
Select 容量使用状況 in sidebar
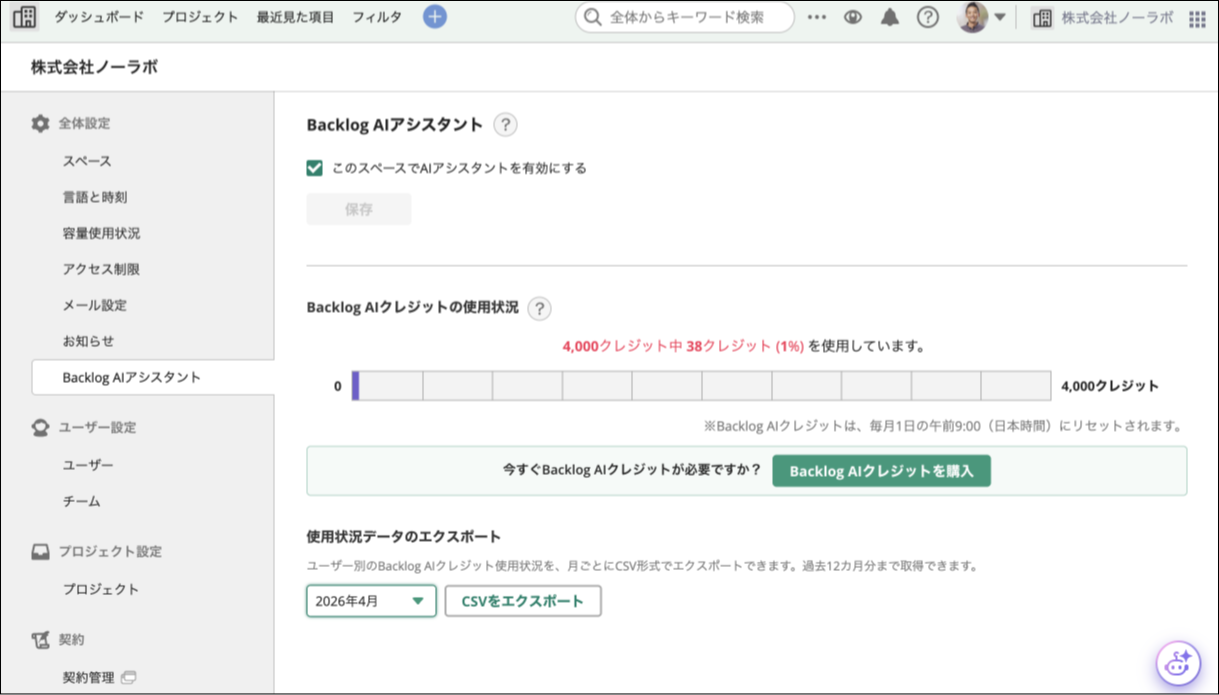(x=101, y=233)
